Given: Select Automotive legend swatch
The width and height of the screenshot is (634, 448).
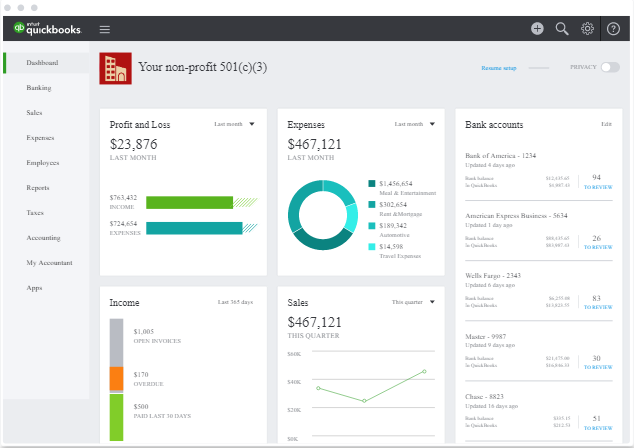Looking at the screenshot, I should click(x=372, y=226).
